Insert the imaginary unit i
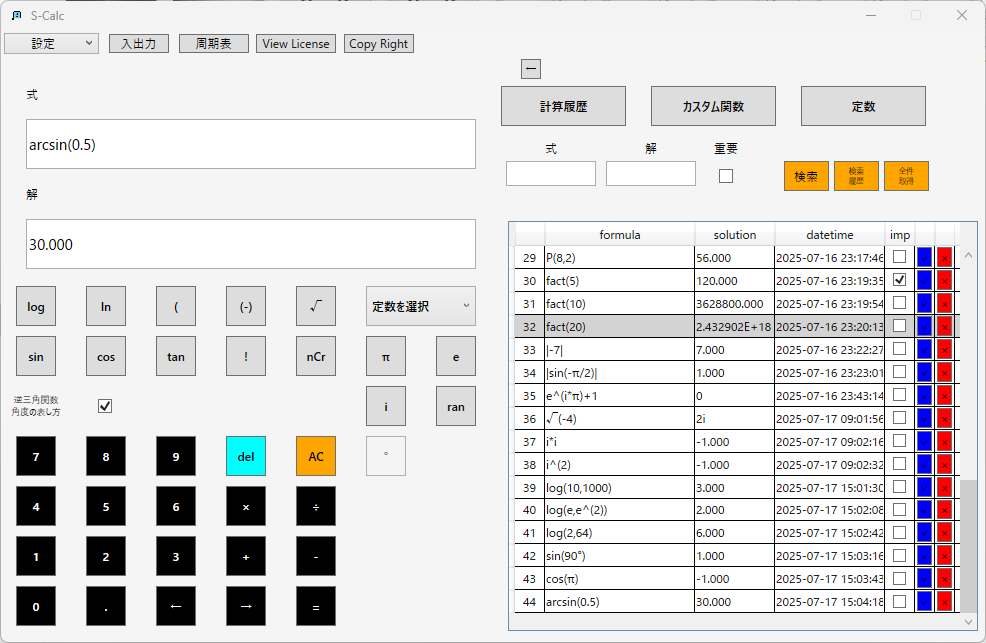Screen dimensions: 986x643 tap(386, 406)
